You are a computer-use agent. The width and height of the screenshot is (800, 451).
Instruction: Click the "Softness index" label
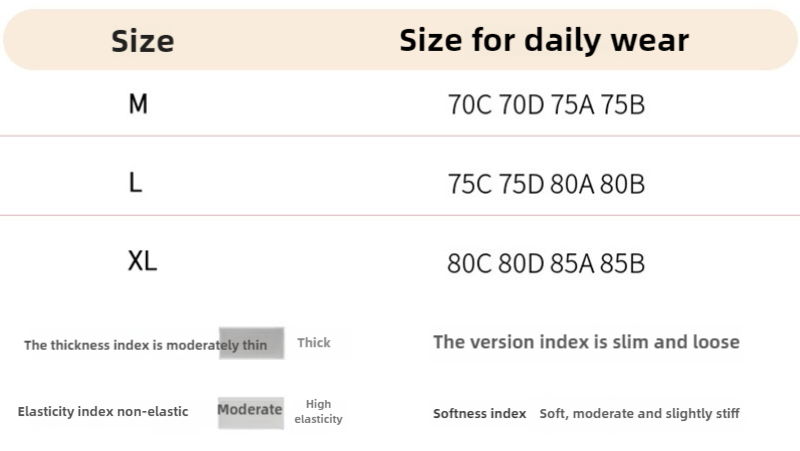tap(479, 413)
